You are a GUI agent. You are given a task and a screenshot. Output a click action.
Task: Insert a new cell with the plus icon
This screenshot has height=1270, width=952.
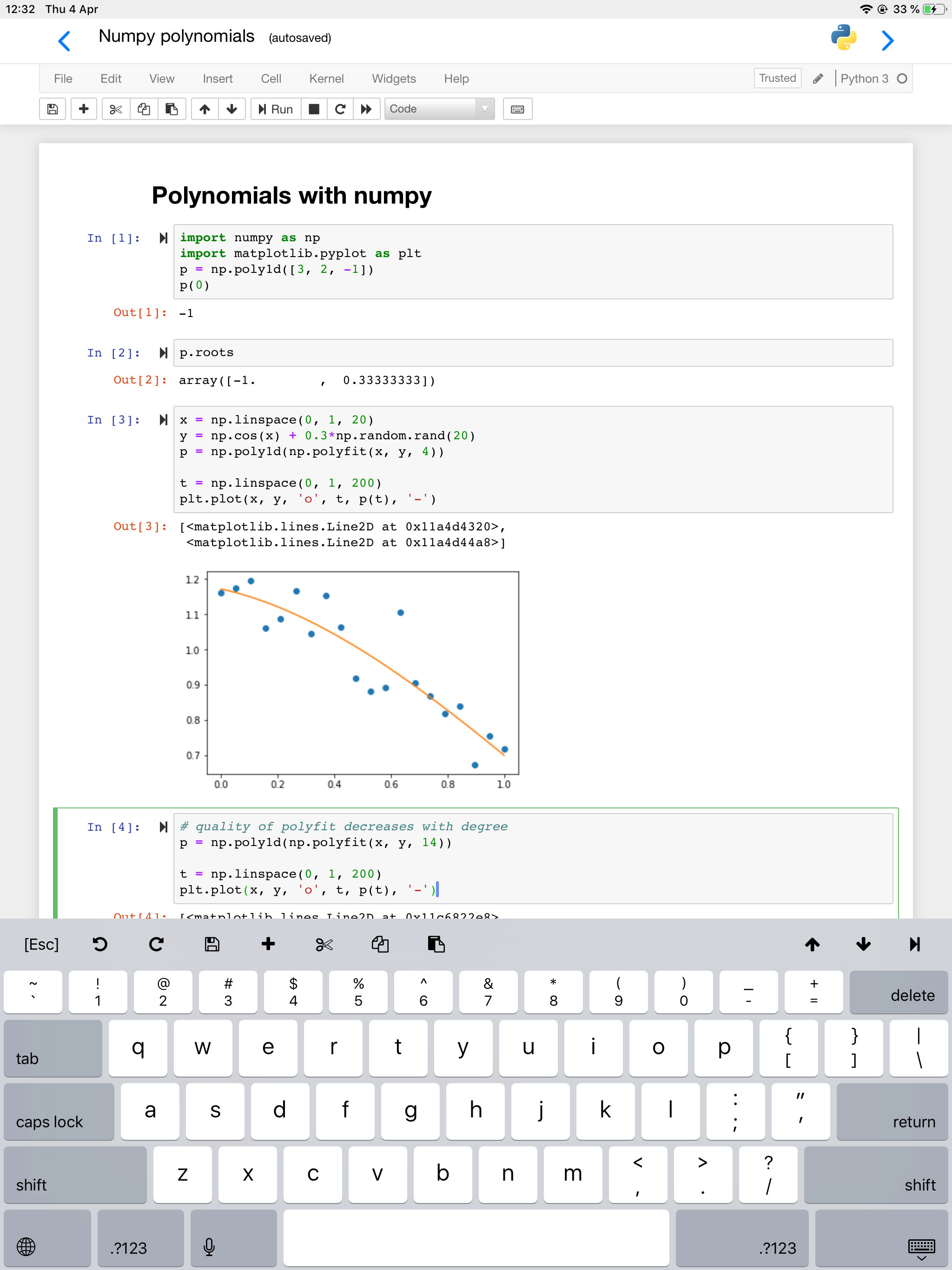84,109
